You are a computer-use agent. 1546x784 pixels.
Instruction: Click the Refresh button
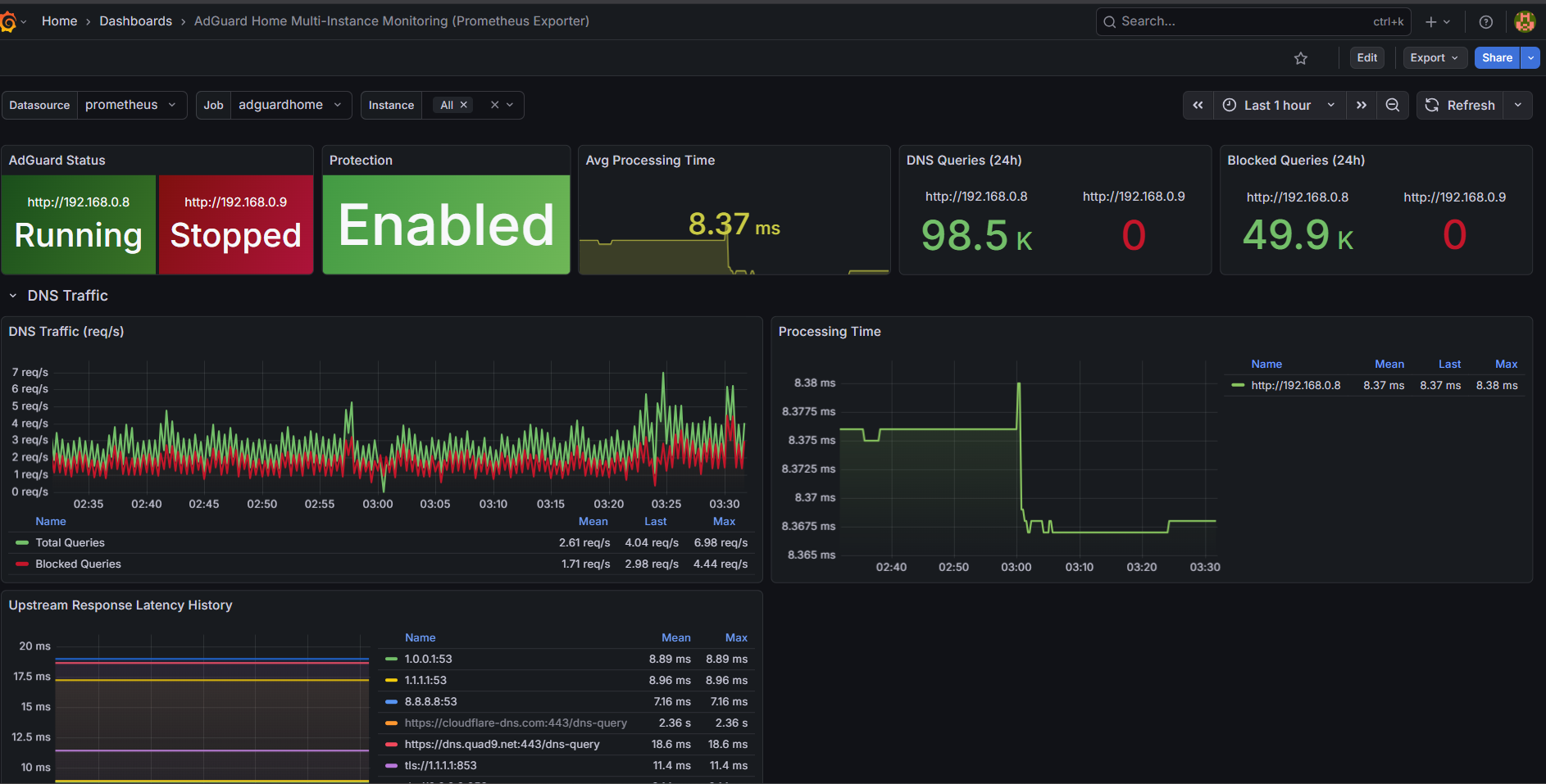coord(1460,105)
